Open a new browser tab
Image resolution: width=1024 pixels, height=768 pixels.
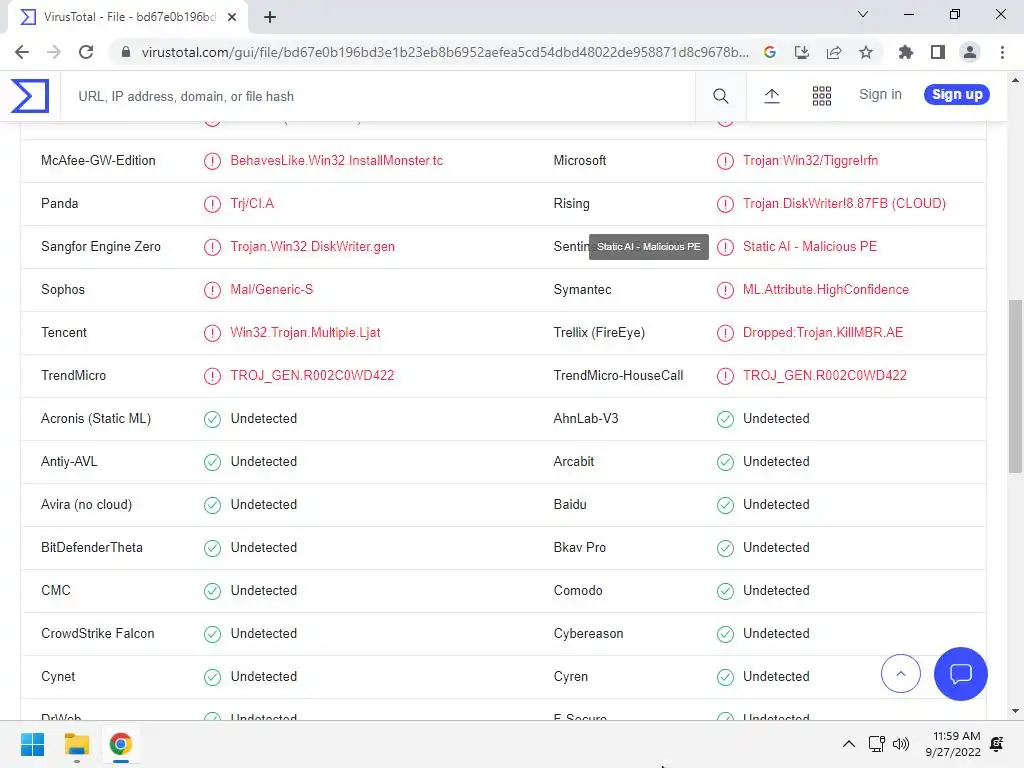click(270, 17)
